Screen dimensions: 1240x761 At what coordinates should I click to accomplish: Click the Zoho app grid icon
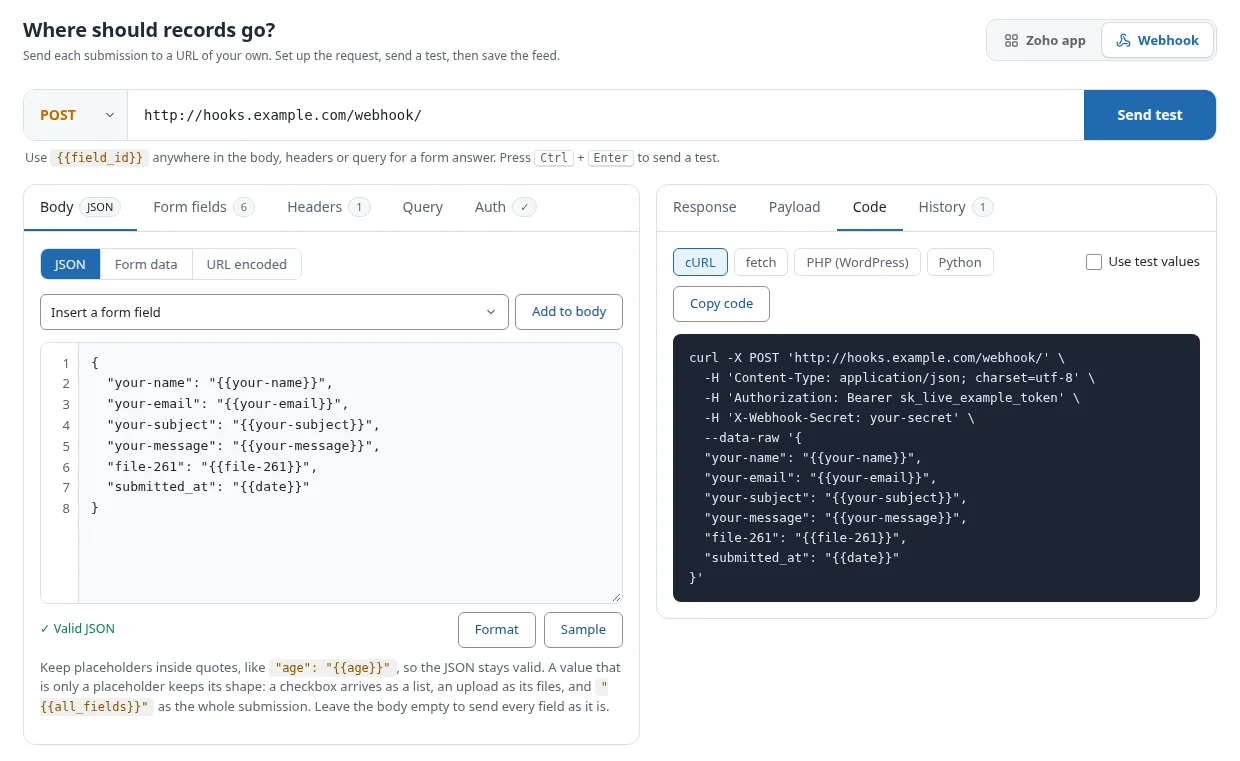coord(1011,41)
